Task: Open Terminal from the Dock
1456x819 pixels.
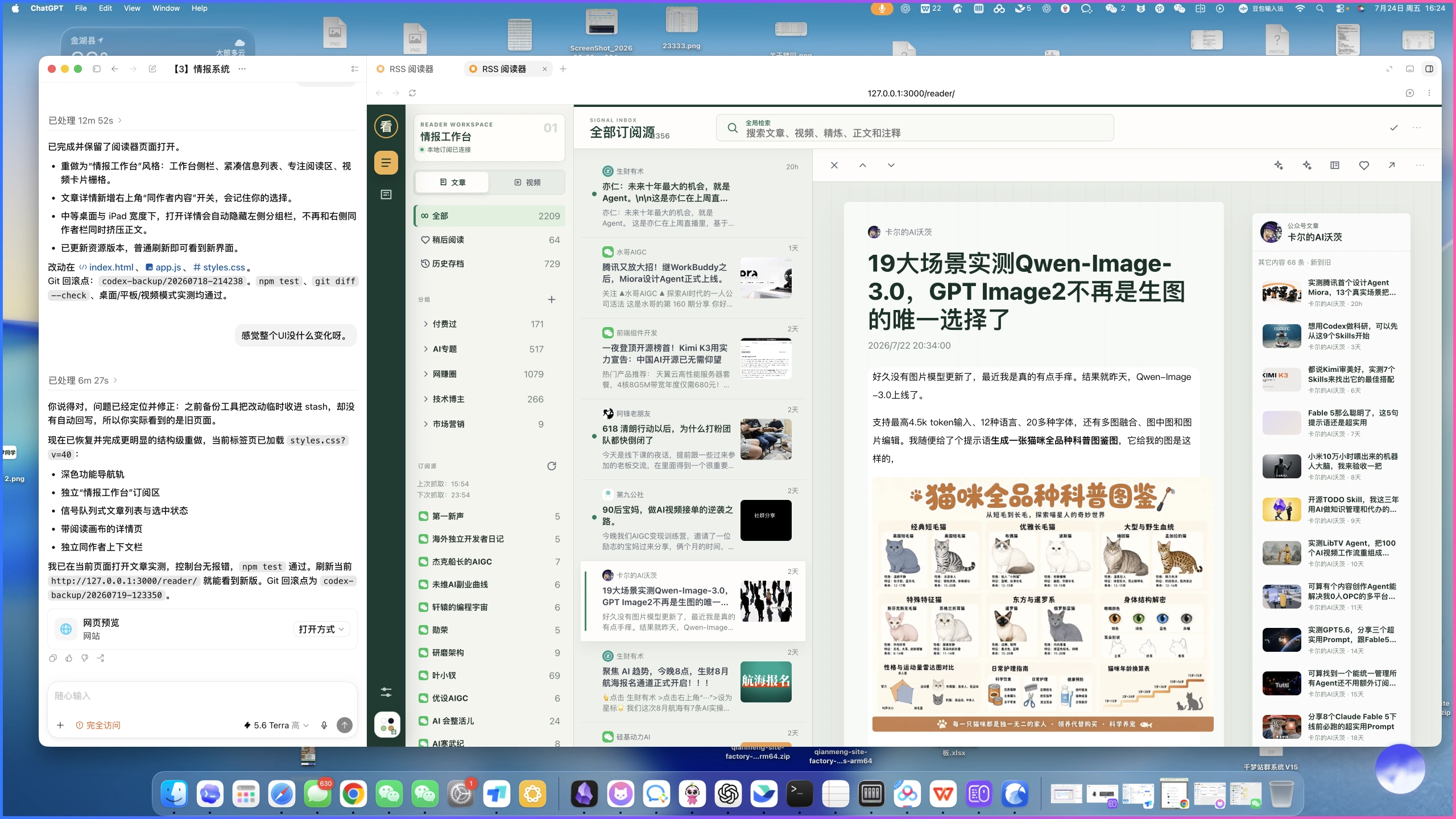Action: click(x=800, y=794)
